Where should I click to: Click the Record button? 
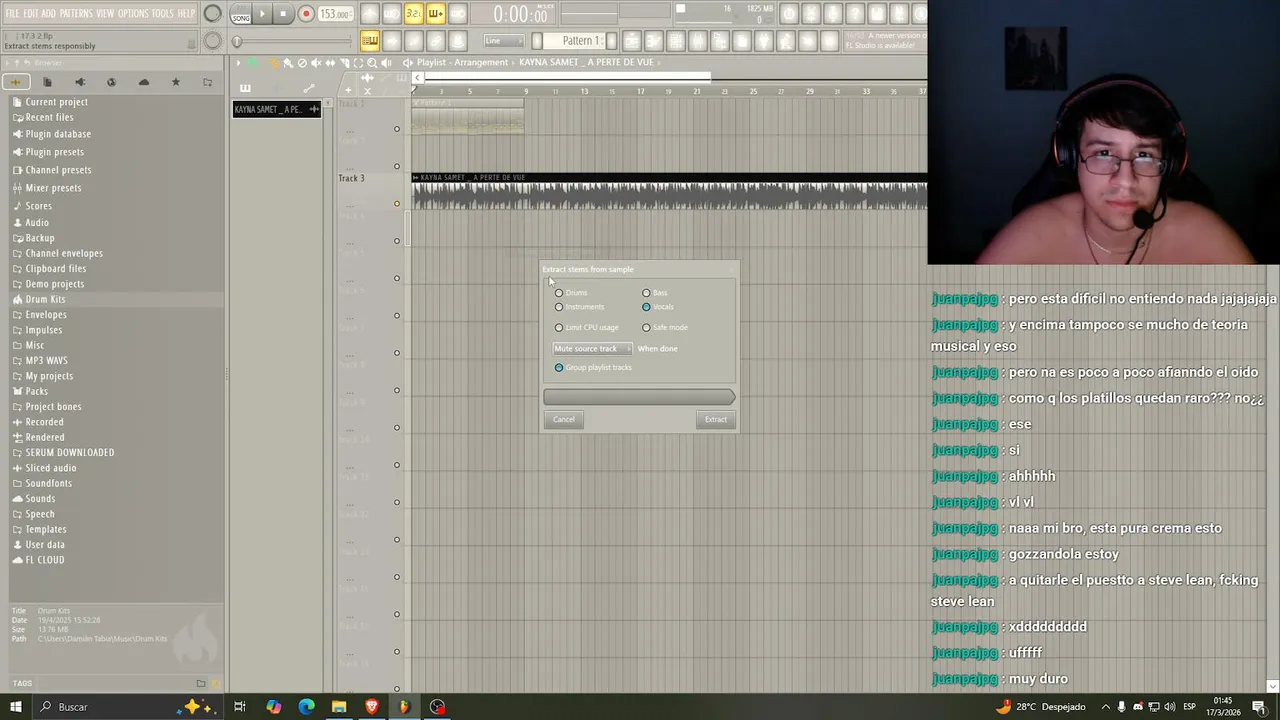click(306, 15)
